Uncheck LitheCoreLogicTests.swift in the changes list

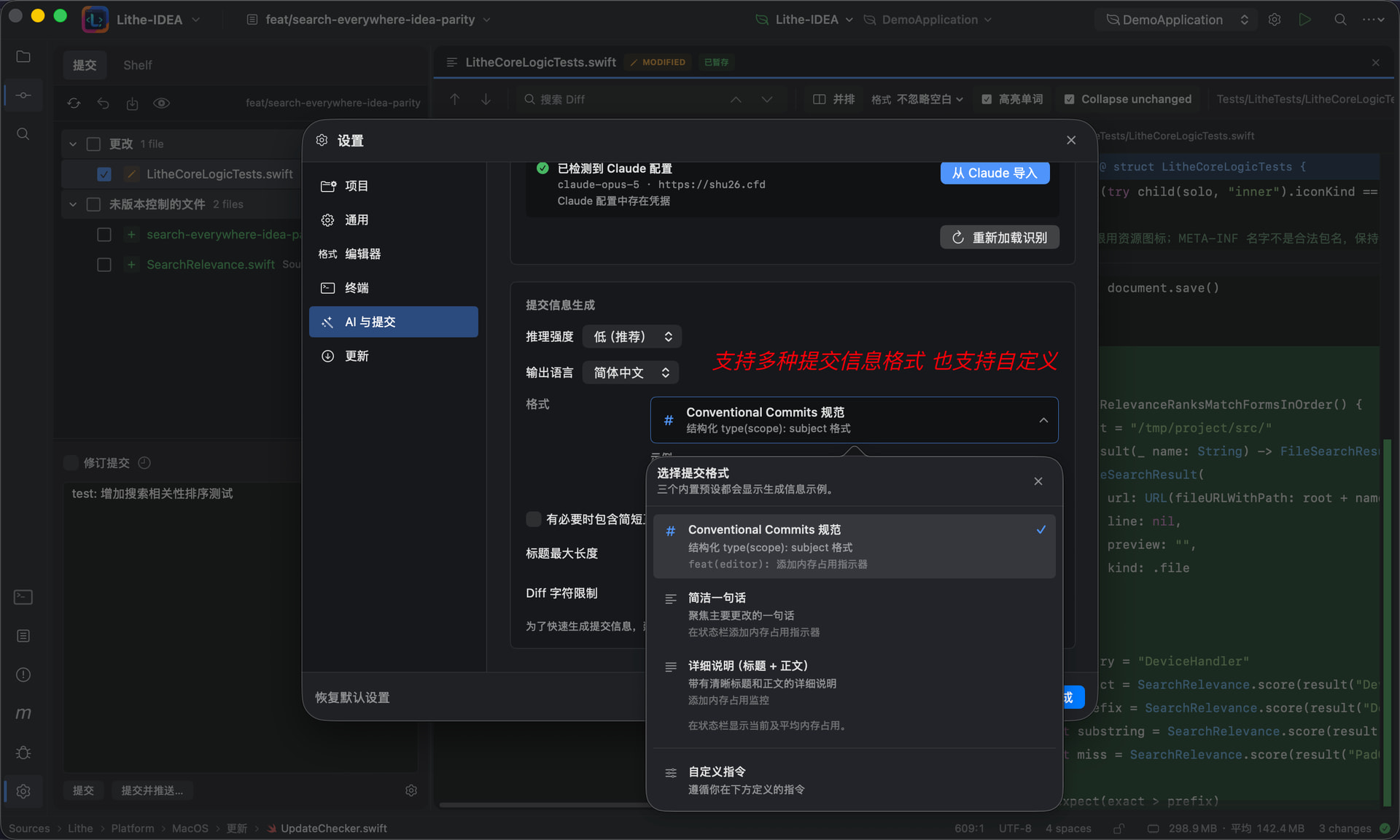tap(104, 174)
